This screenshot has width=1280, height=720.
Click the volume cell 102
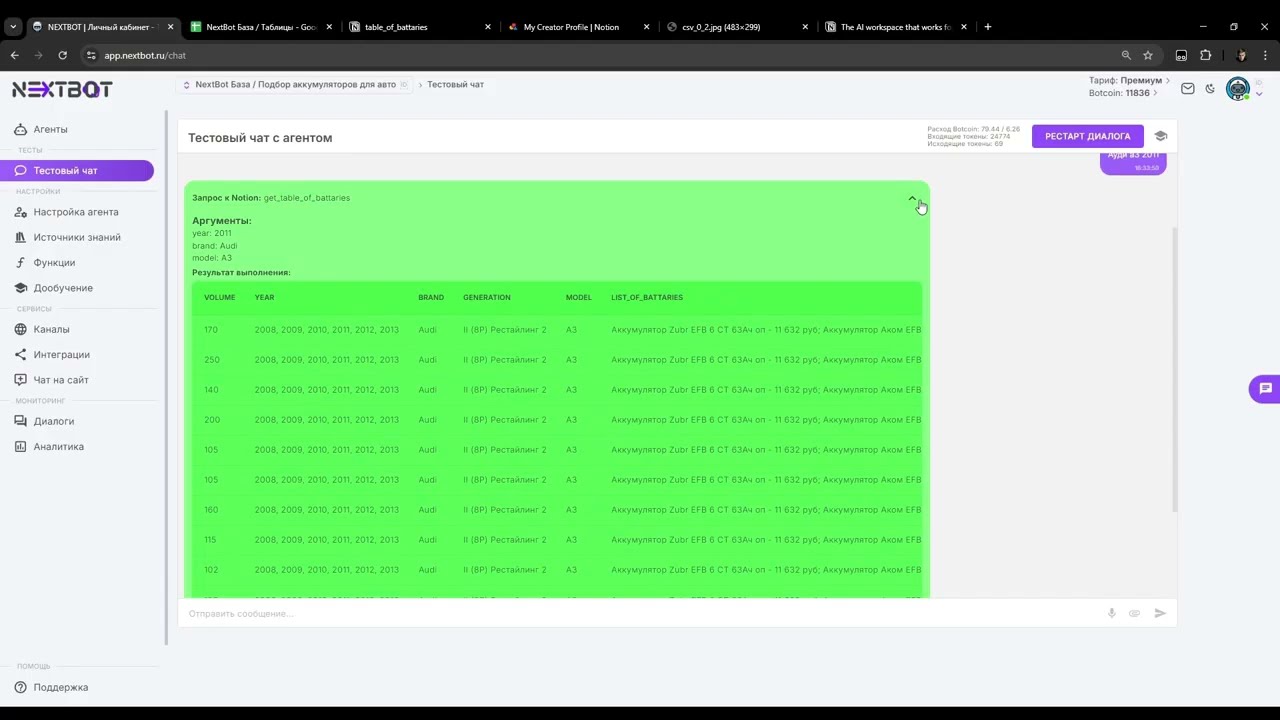pos(211,570)
